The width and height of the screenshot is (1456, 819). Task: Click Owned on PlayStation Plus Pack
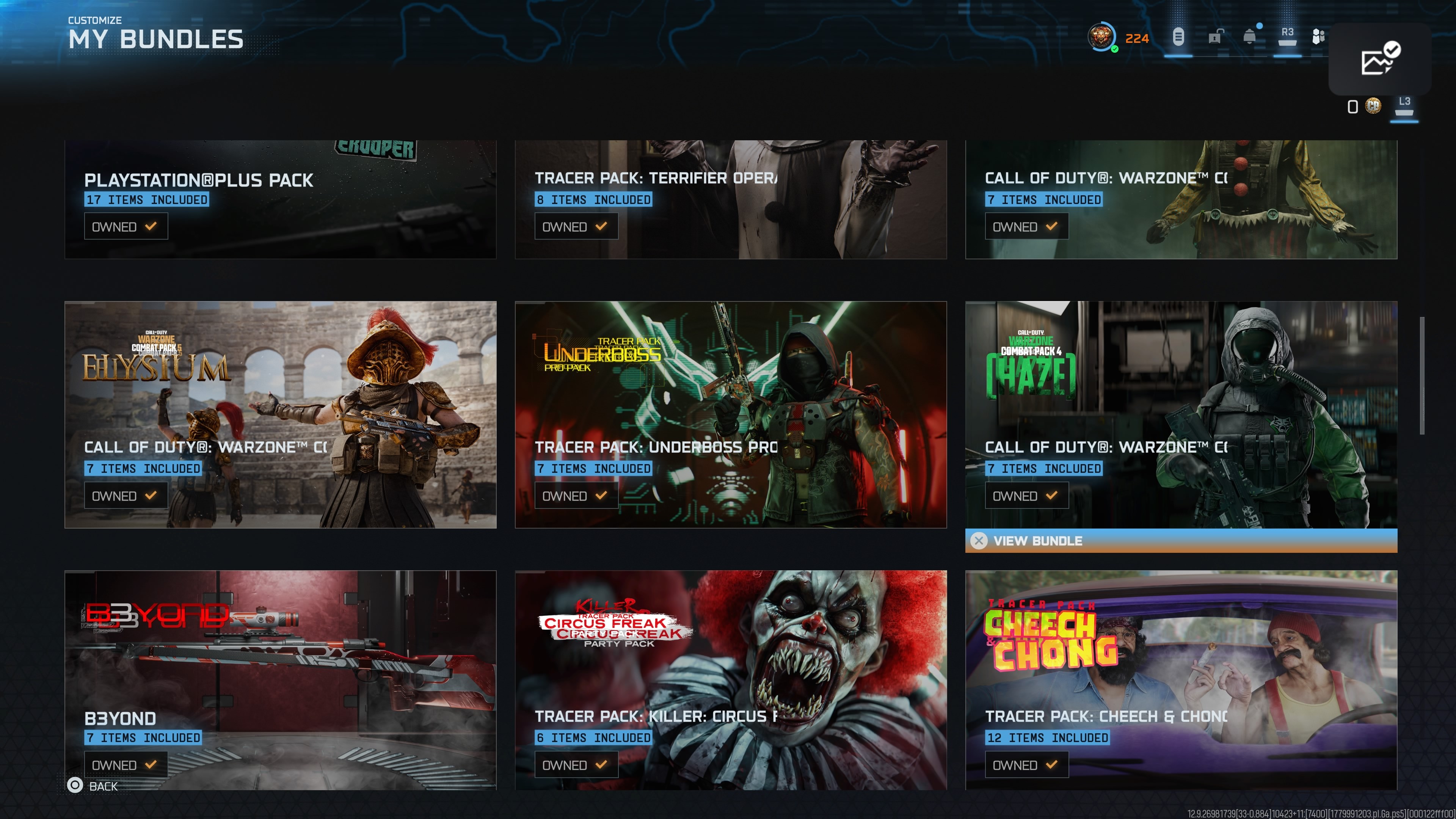126,227
